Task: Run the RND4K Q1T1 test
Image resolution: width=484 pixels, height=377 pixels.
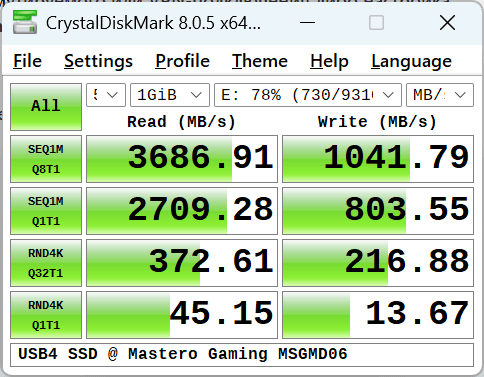Action: point(46,315)
